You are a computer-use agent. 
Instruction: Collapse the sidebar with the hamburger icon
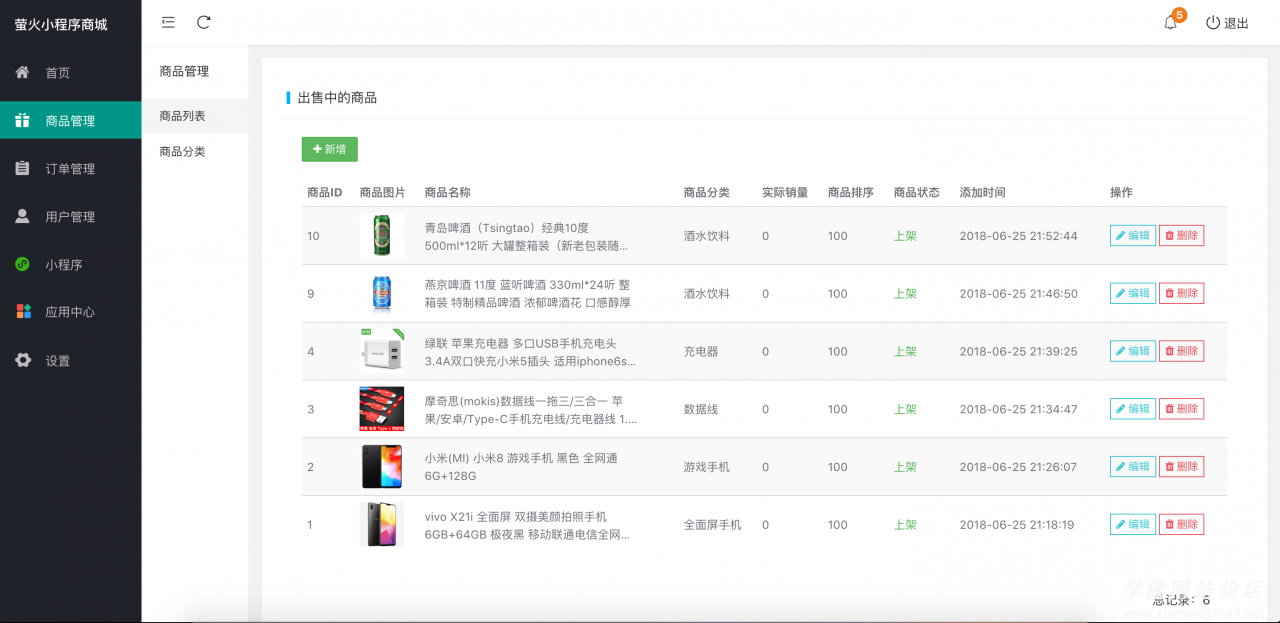point(167,21)
